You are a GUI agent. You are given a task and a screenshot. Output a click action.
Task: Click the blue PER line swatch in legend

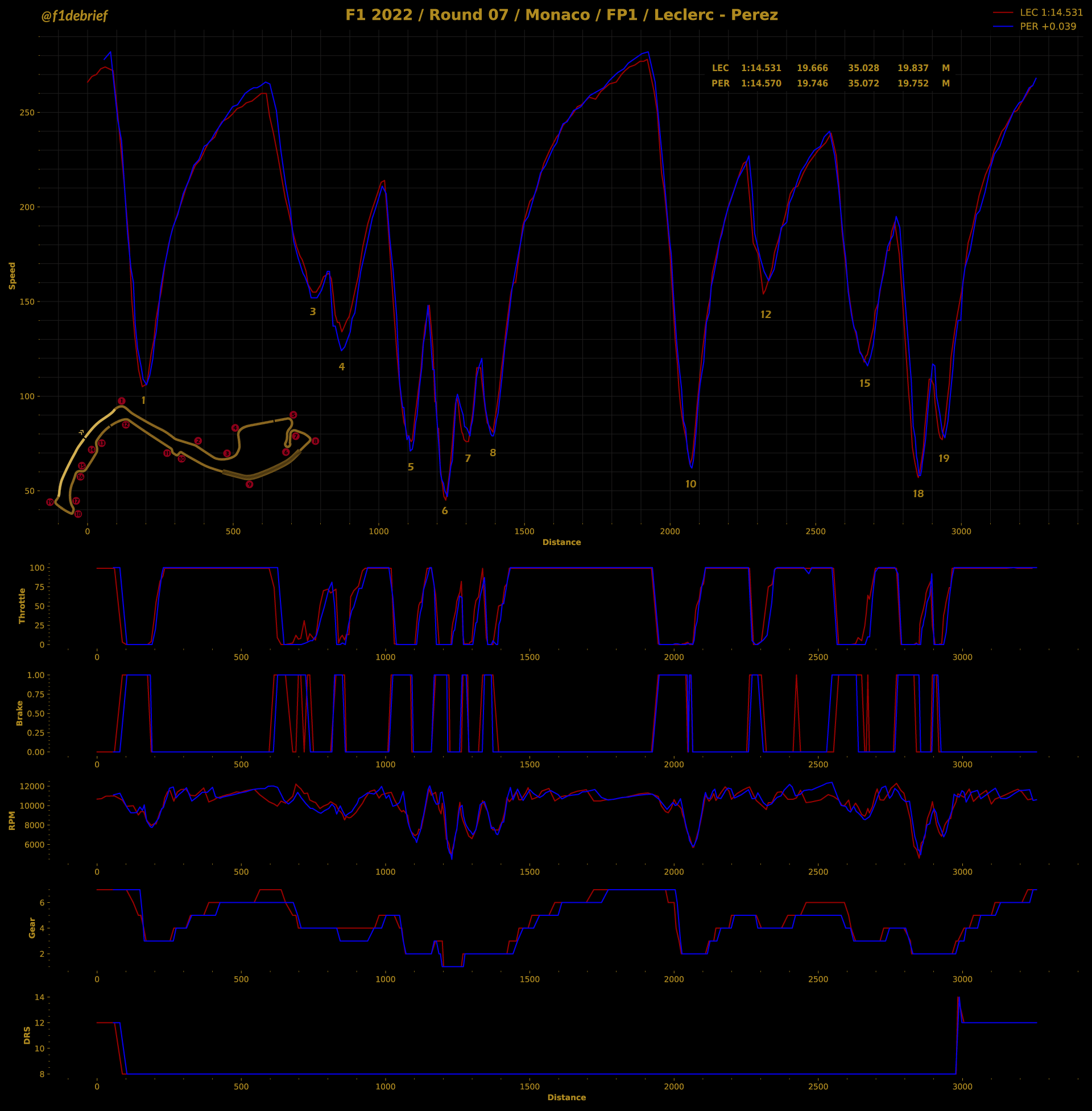pyautogui.click(x=1004, y=26)
